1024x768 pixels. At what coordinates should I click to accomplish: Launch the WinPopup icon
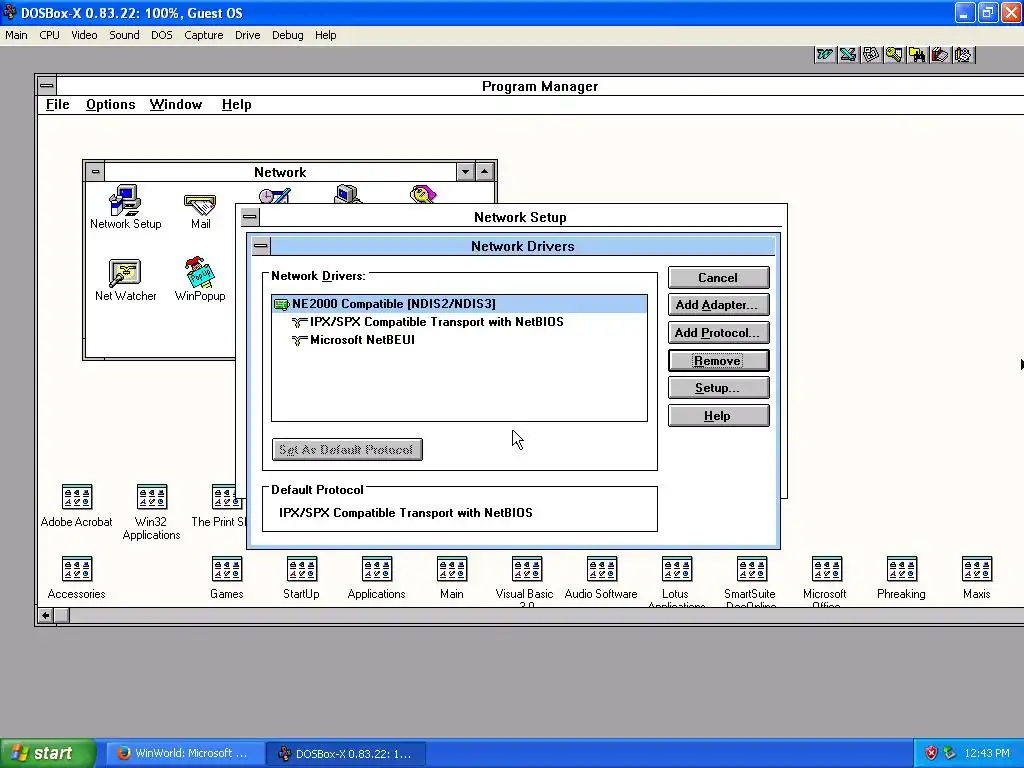pyautogui.click(x=200, y=279)
